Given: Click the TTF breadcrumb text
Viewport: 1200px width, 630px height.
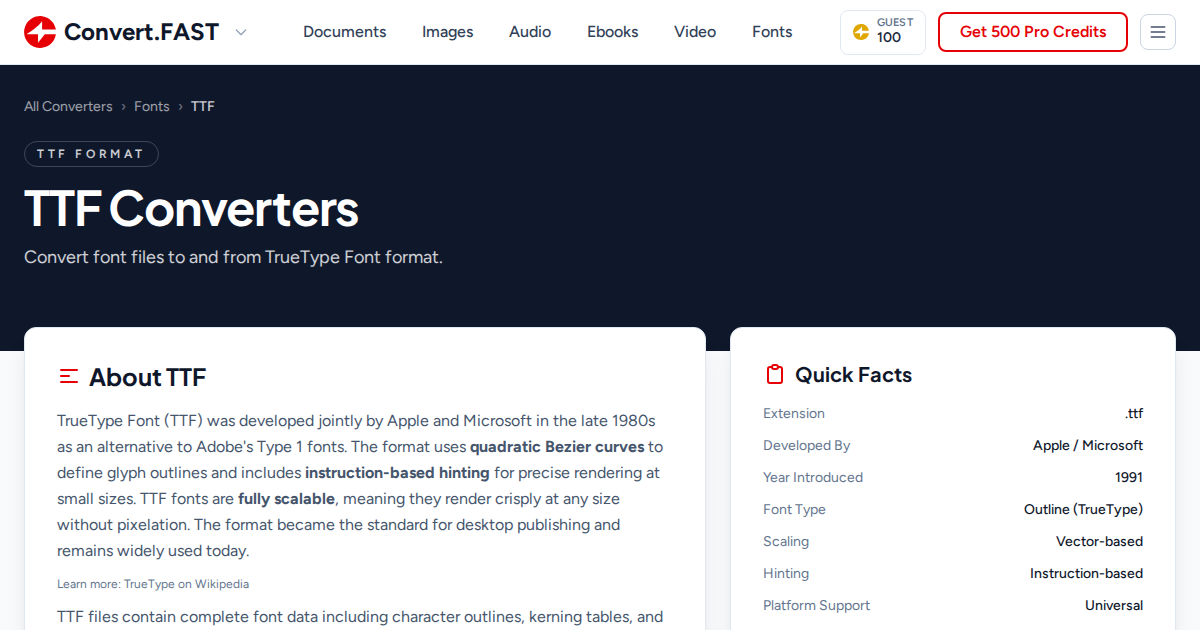Looking at the screenshot, I should [x=203, y=106].
